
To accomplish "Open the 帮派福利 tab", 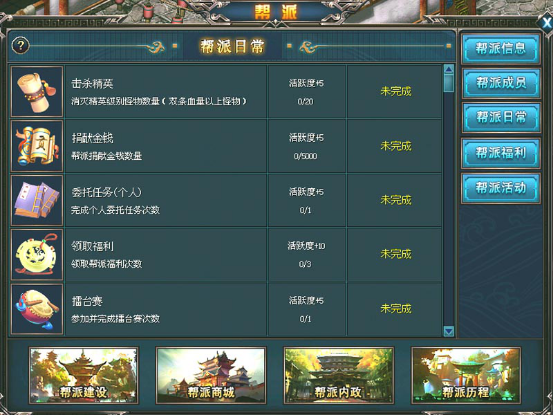I will 501,153.
